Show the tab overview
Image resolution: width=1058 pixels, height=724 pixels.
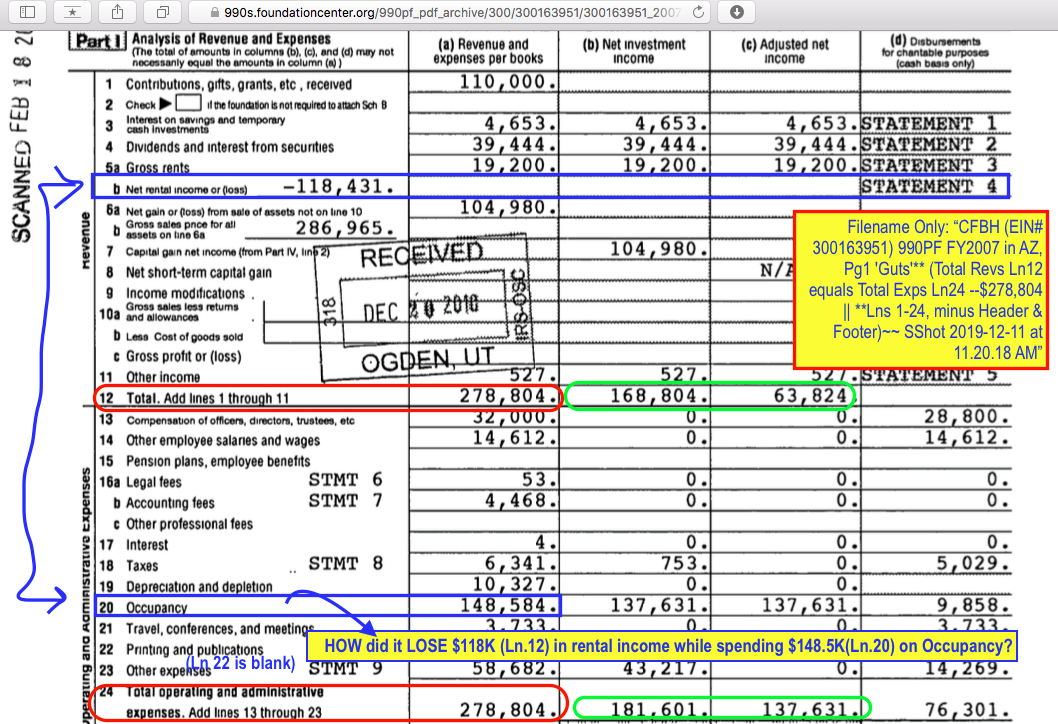click(x=163, y=12)
